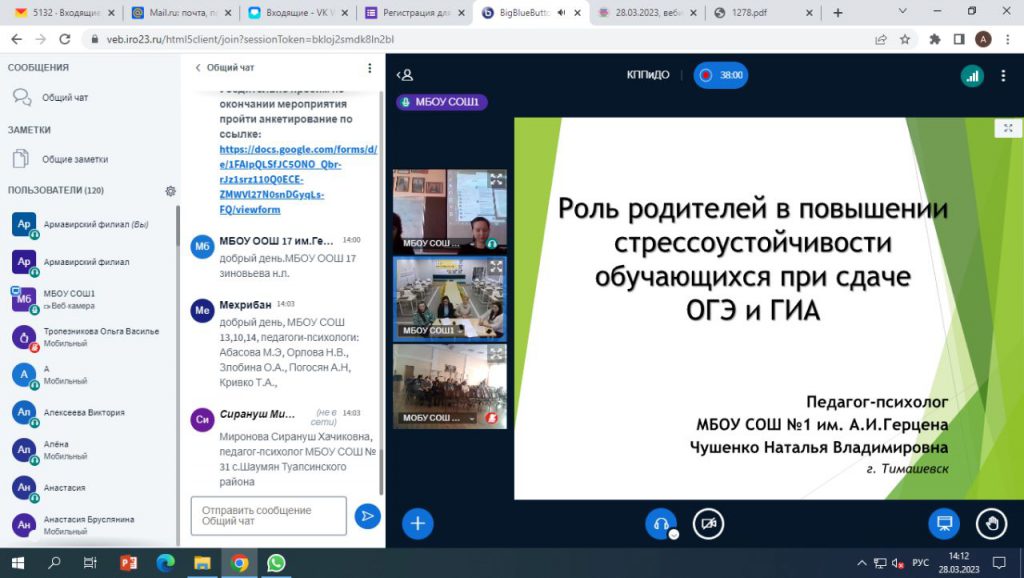Open WhatsApp from the Windows taskbar
This screenshot has width=1024, height=578.
pyautogui.click(x=276, y=563)
